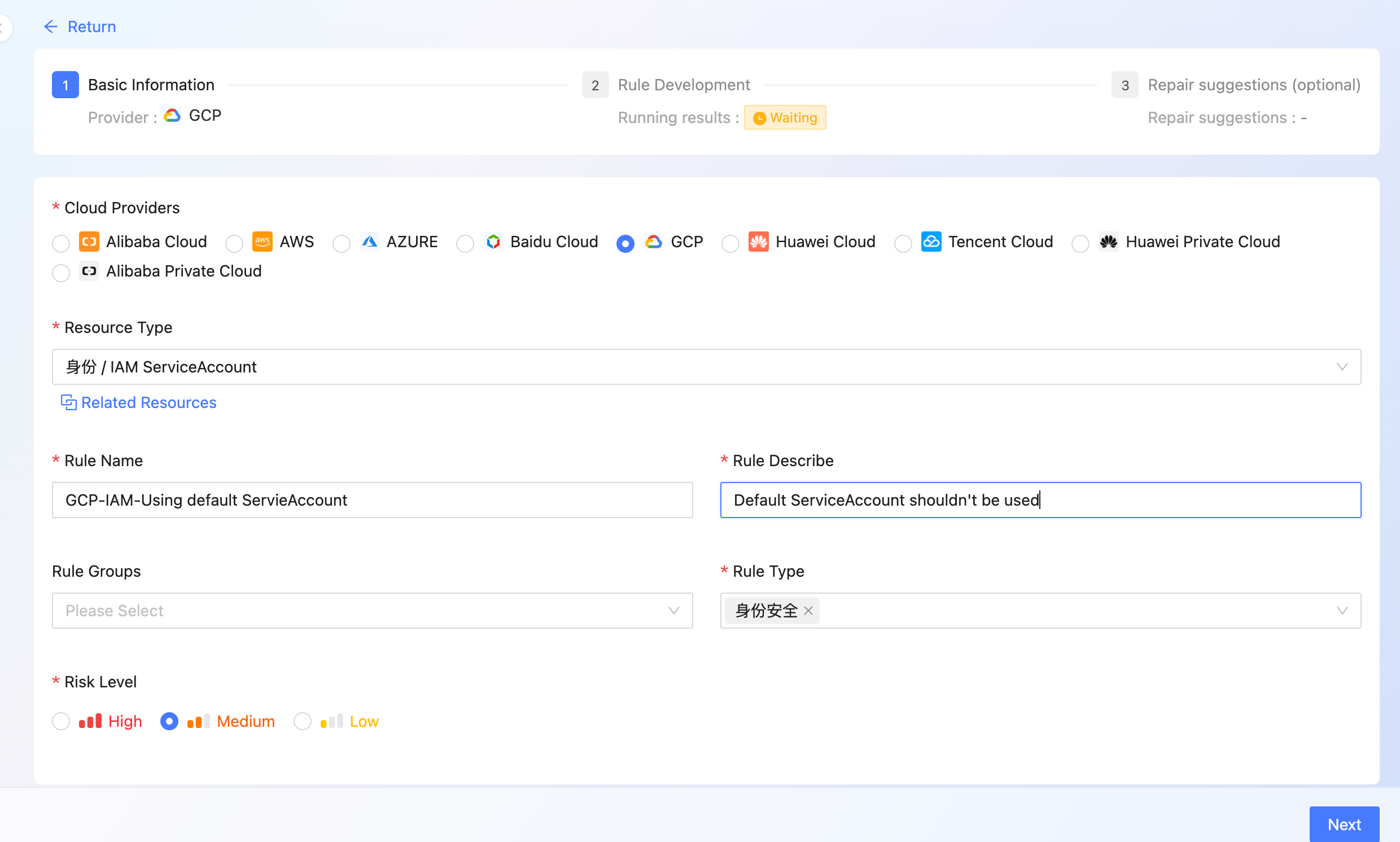1400x842 pixels.
Task: Open the Rule Groups Please Select dropdown
Action: click(372, 611)
